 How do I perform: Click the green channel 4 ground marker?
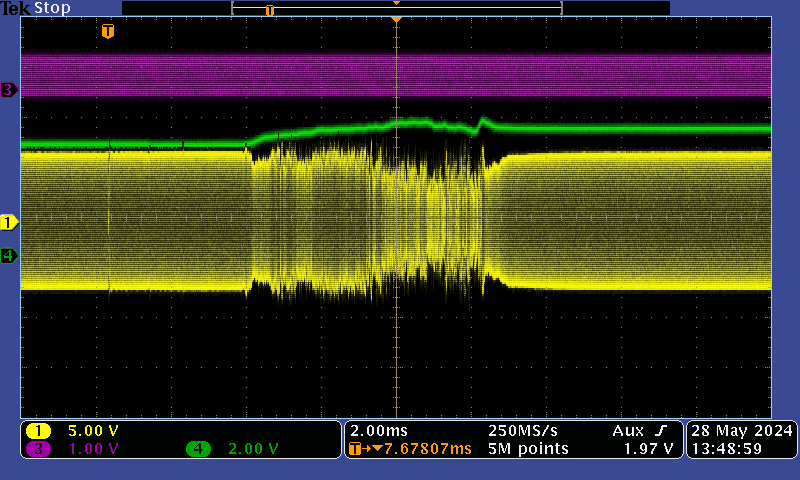(9, 256)
